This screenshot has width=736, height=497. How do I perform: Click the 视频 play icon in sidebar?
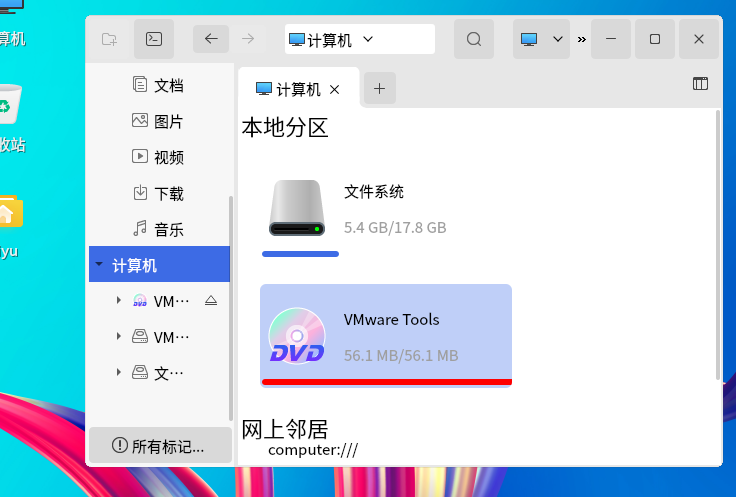[x=140, y=156]
